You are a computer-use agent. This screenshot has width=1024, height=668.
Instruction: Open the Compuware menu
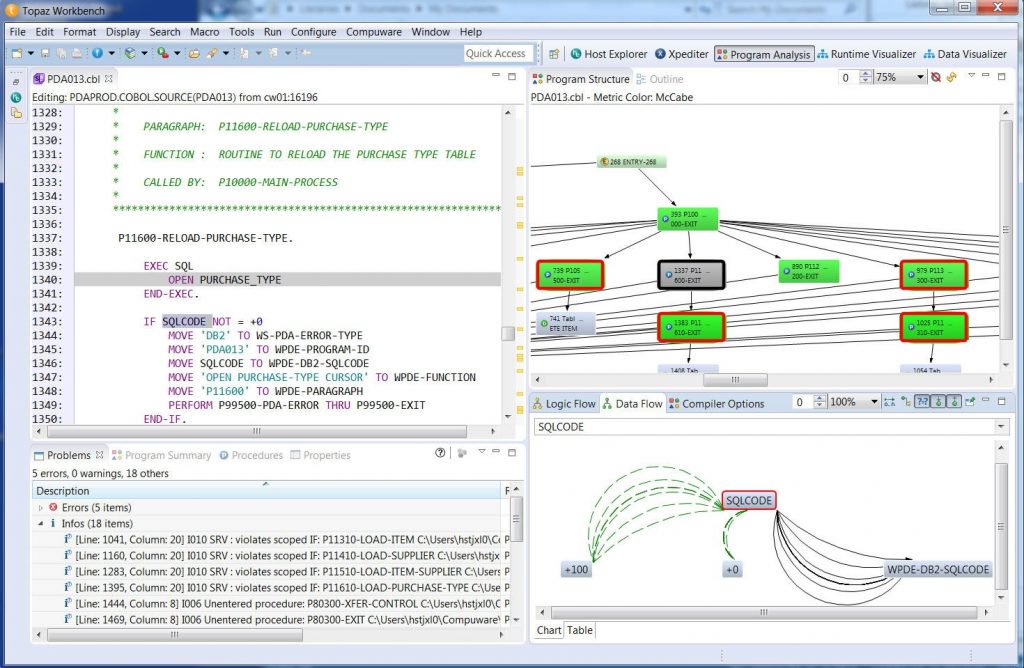[x=373, y=32]
